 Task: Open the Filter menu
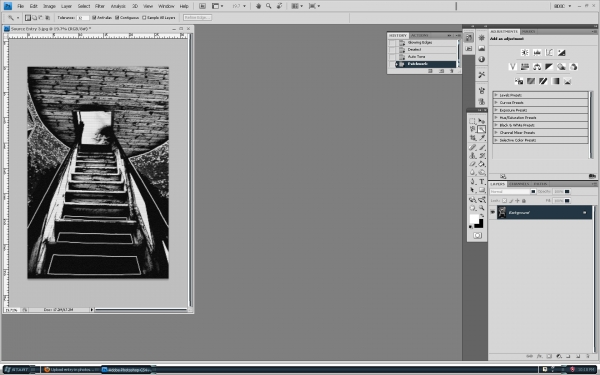click(x=100, y=6)
